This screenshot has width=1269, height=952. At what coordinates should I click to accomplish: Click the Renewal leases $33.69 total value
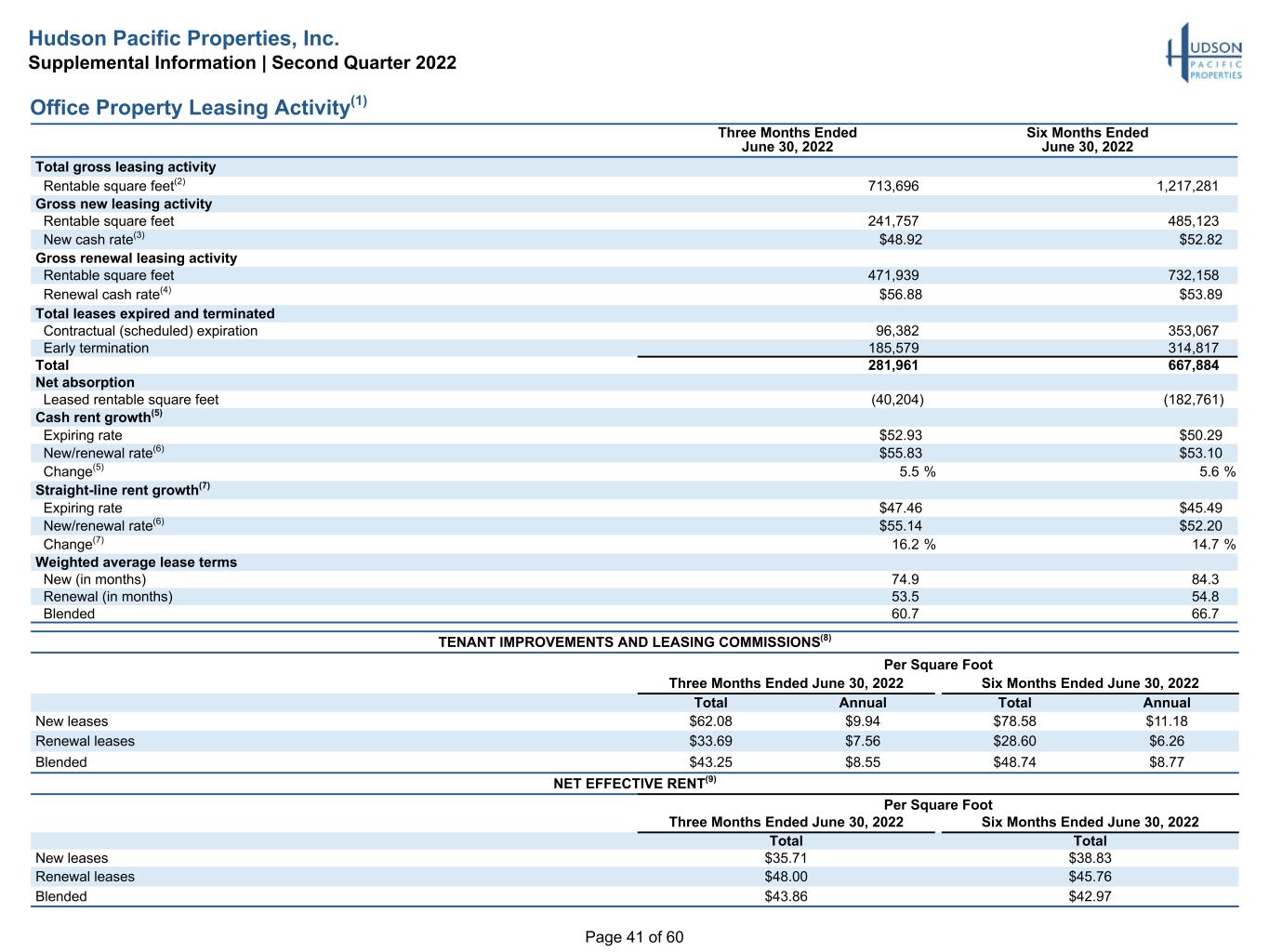(710, 741)
